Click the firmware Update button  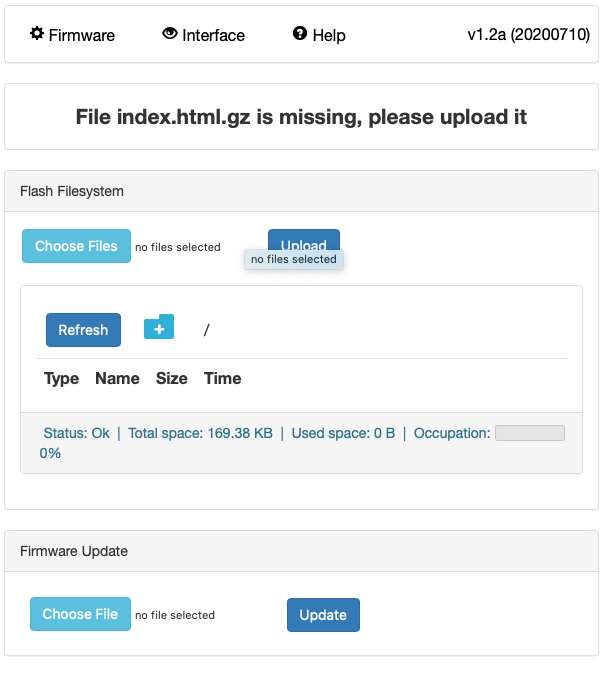point(323,615)
